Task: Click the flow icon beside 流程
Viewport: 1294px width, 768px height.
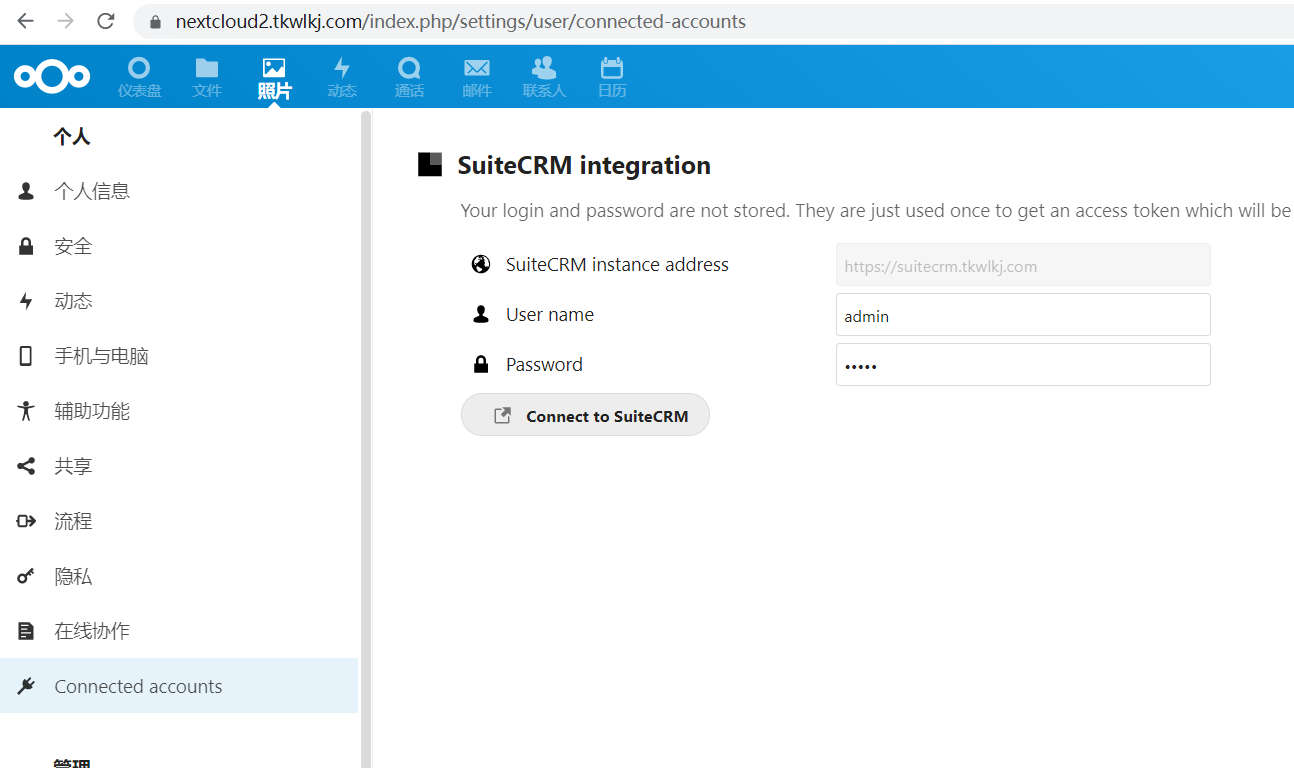Action: click(x=26, y=521)
